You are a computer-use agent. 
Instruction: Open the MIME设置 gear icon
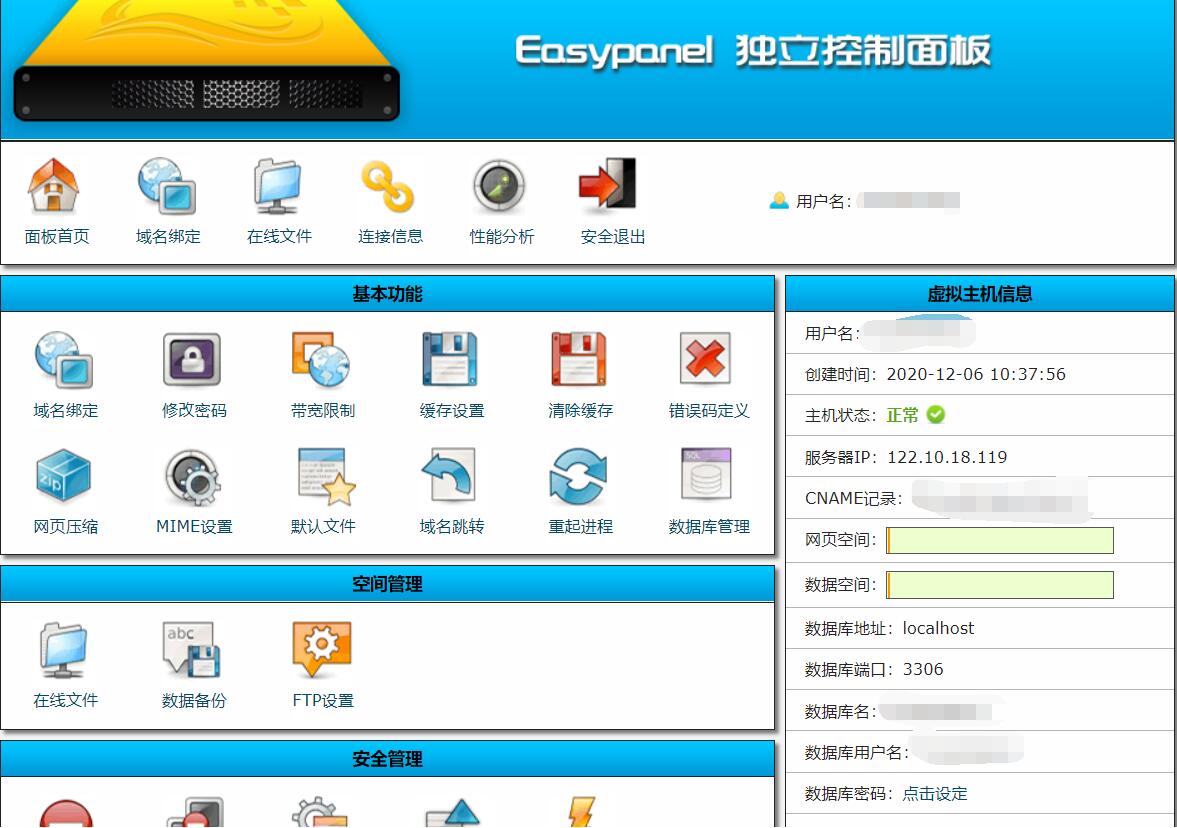(x=193, y=477)
